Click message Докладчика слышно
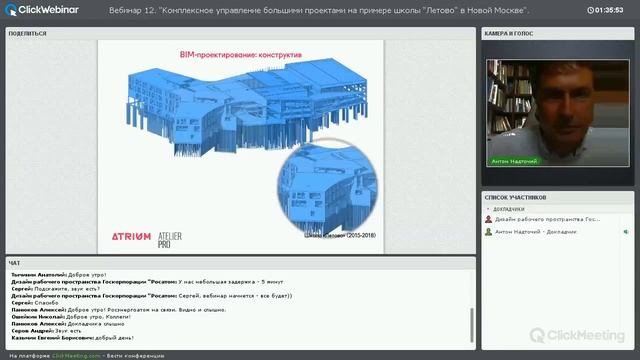 (96, 324)
